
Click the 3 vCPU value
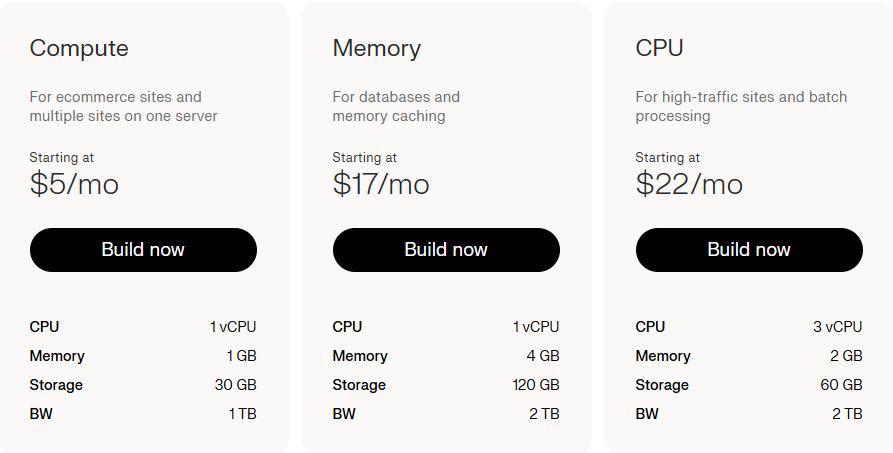837,327
